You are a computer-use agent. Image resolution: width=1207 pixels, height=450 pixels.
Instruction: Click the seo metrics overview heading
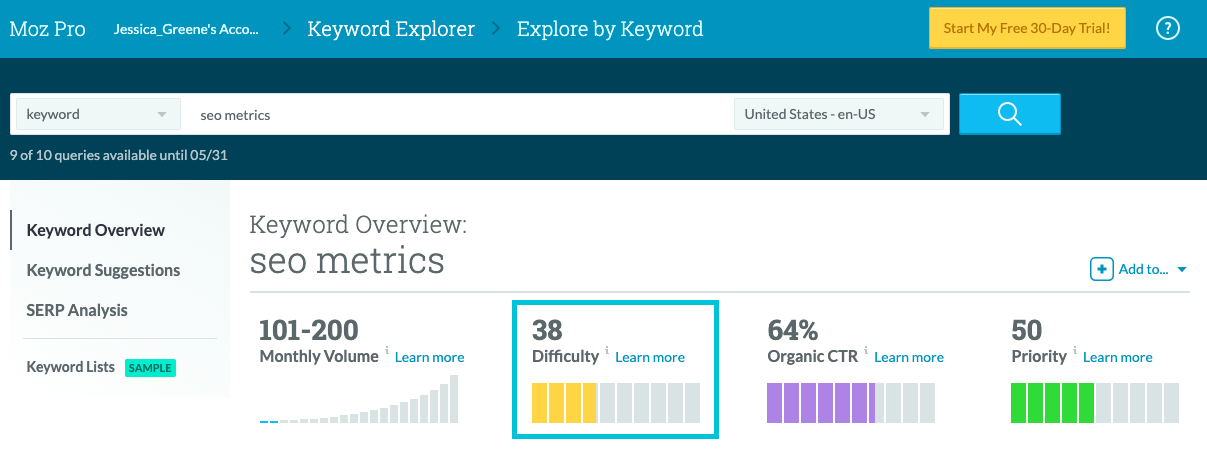[x=347, y=260]
